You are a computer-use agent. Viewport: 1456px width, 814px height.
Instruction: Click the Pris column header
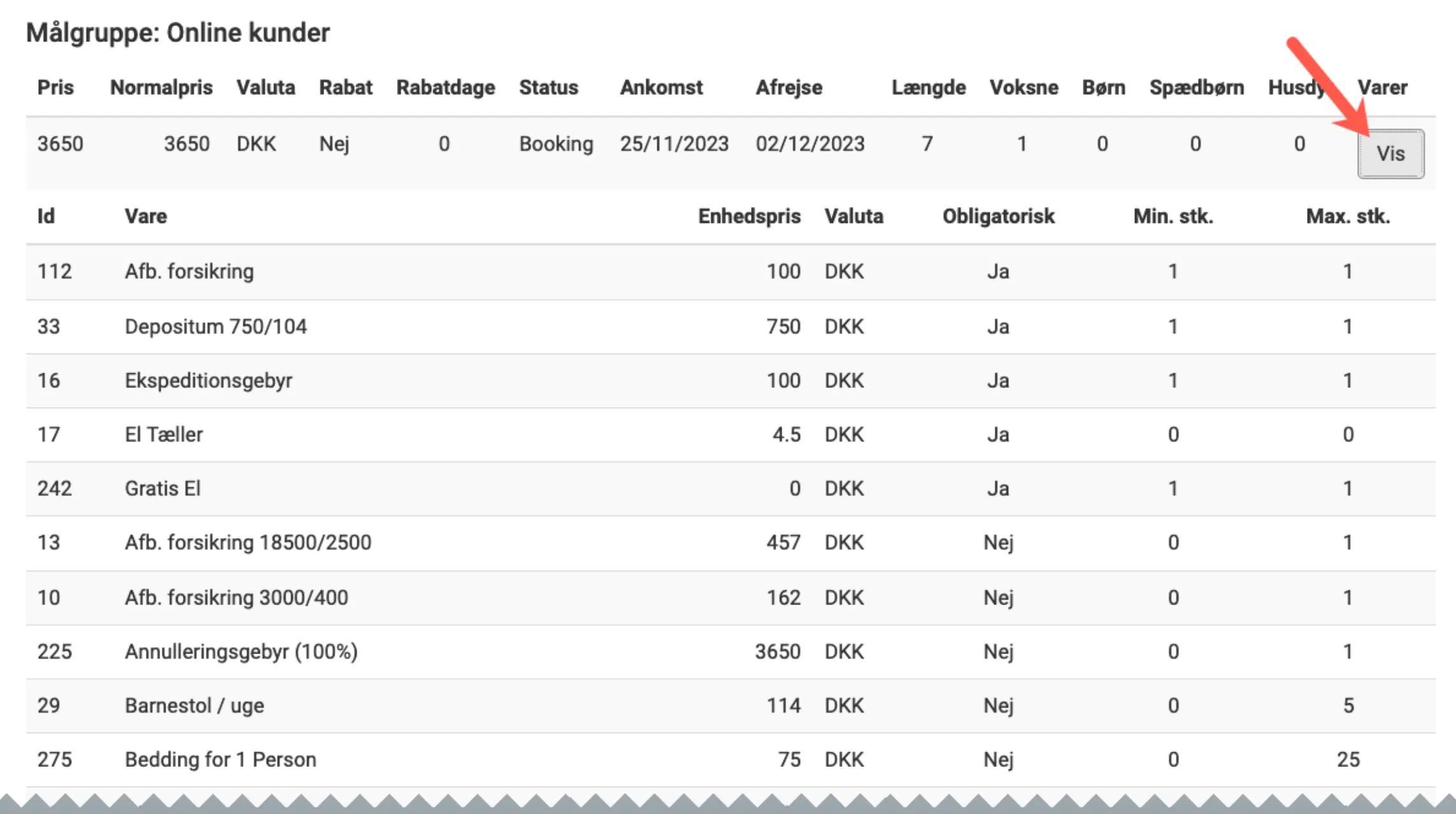(x=55, y=87)
